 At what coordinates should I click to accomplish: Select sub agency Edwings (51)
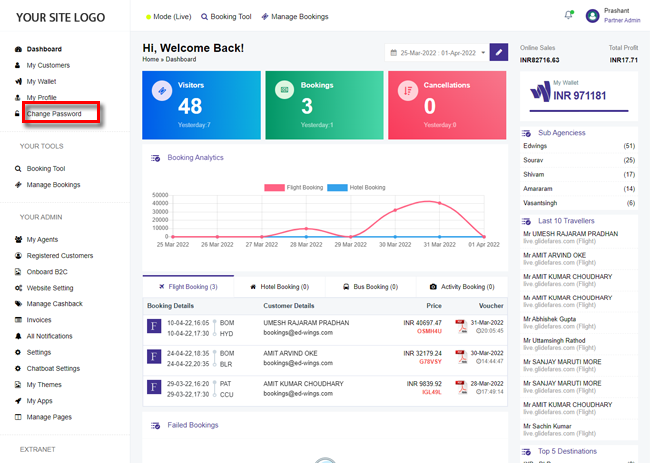pyautogui.click(x=579, y=146)
